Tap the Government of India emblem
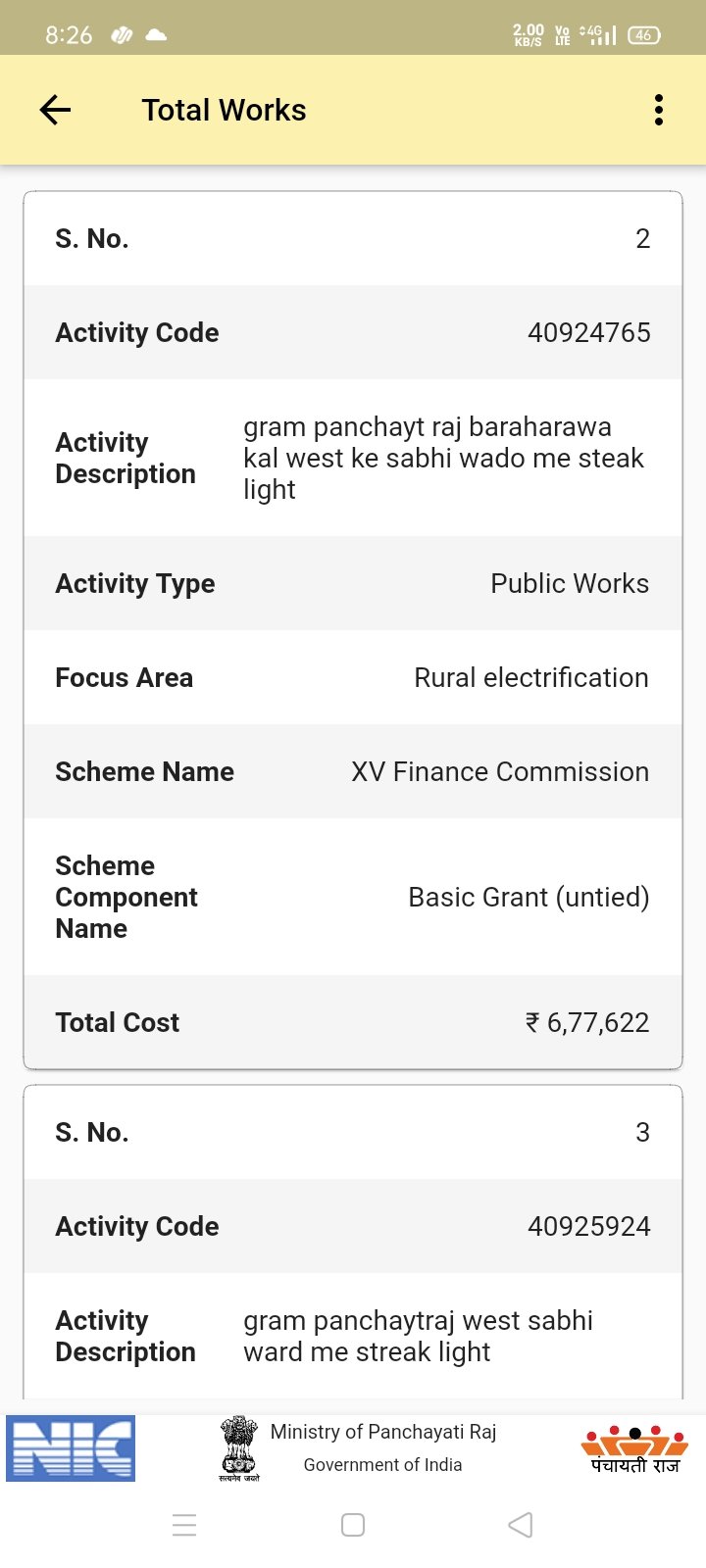This screenshot has width=706, height=1568. pos(238,1448)
